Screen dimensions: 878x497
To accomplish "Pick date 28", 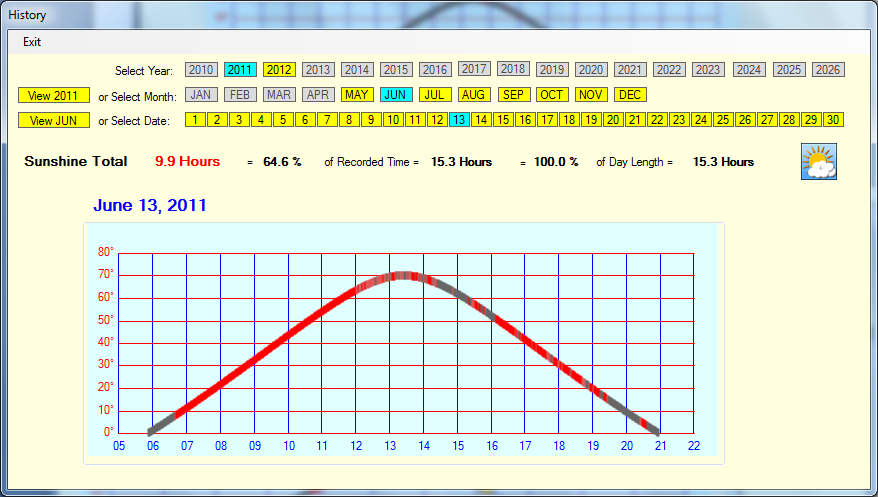I will tap(790, 120).
